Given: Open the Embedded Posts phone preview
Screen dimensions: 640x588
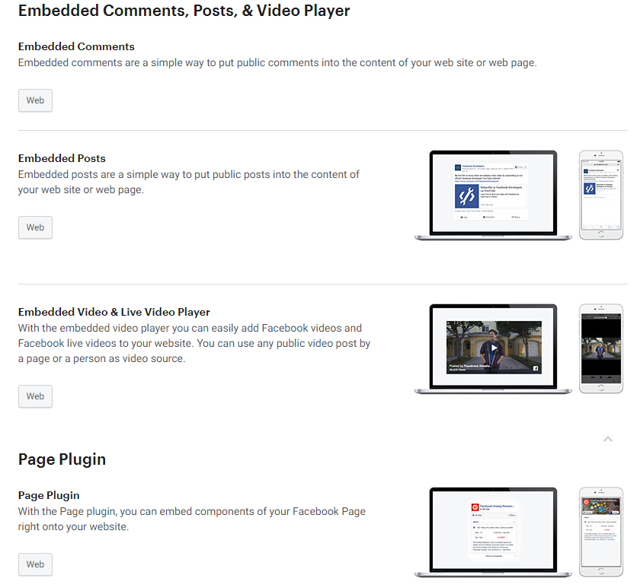Looking at the screenshot, I should pyautogui.click(x=601, y=195).
